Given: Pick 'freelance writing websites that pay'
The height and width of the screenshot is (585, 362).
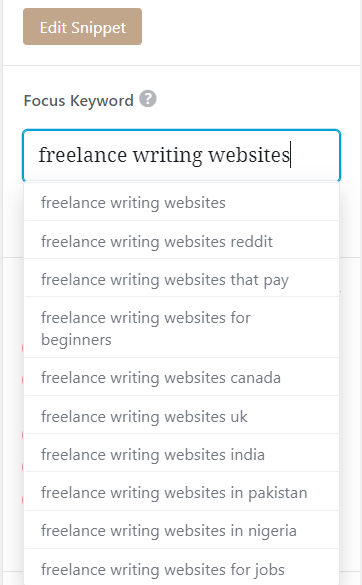Looking at the screenshot, I should click(182, 279).
